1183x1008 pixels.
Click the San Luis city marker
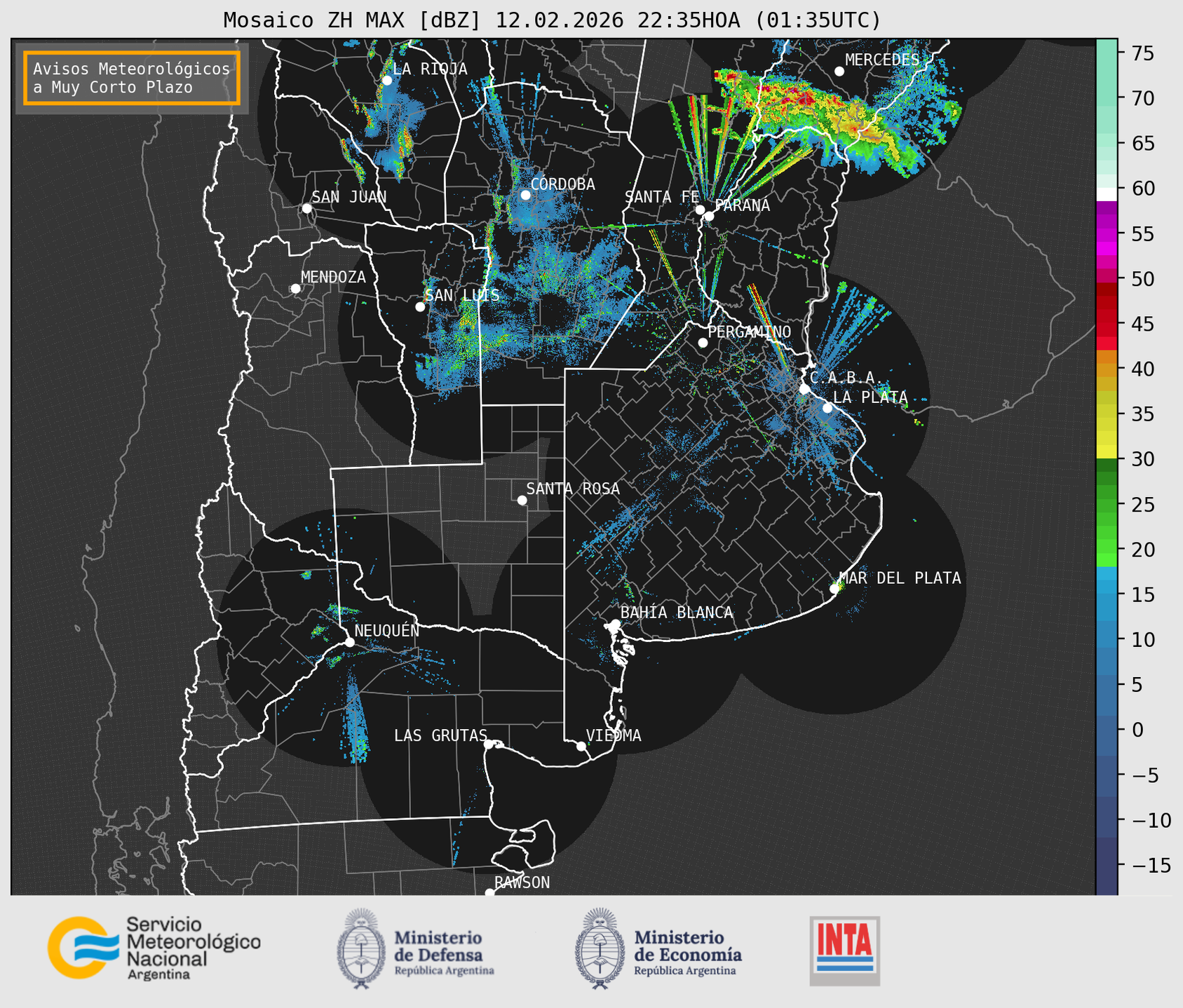pyautogui.click(x=420, y=307)
